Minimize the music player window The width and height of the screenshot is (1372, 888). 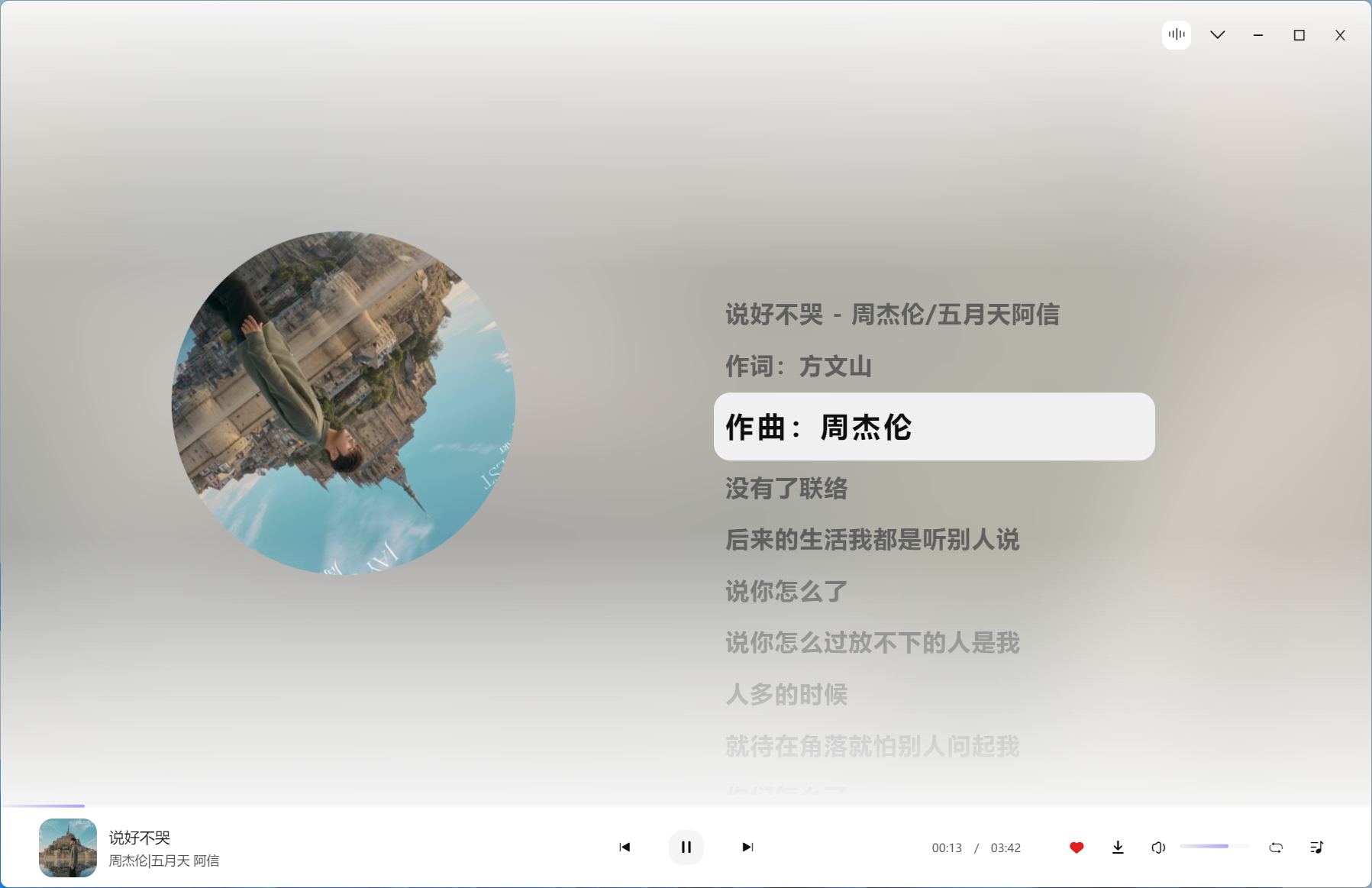(x=1258, y=35)
